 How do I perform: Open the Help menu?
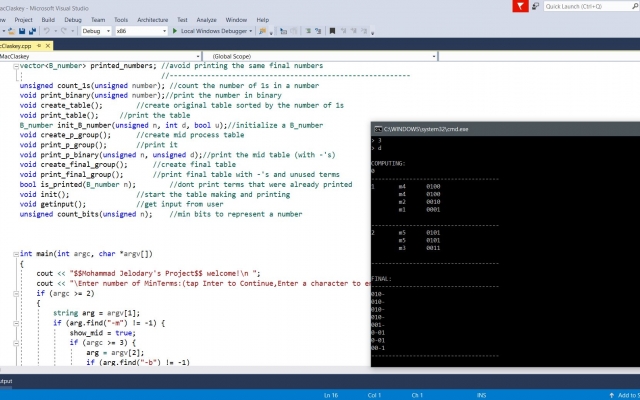262,20
